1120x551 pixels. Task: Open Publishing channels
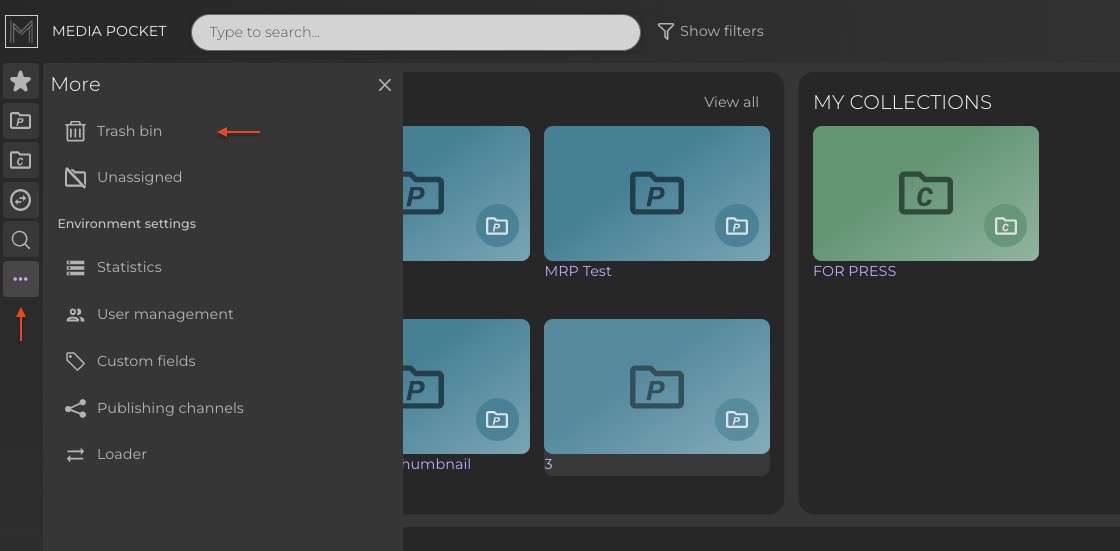coord(170,408)
